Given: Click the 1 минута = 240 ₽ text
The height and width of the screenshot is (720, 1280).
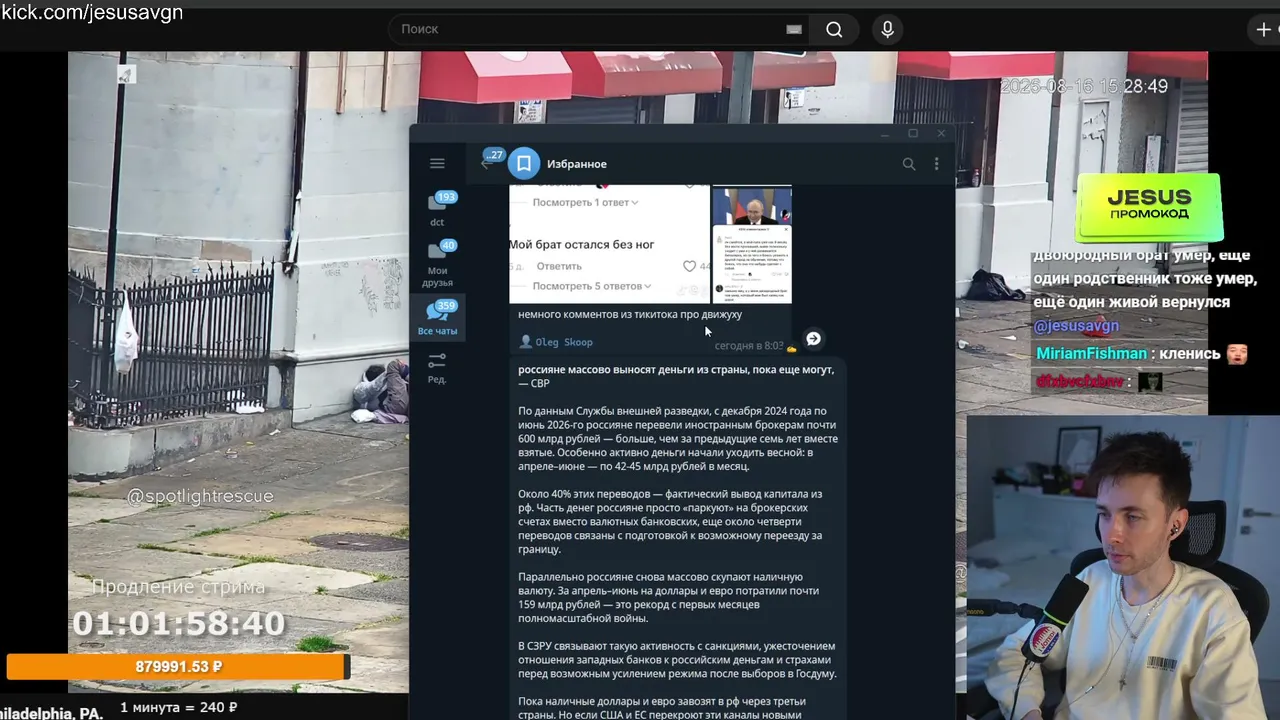Looking at the screenshot, I should click(178, 708).
